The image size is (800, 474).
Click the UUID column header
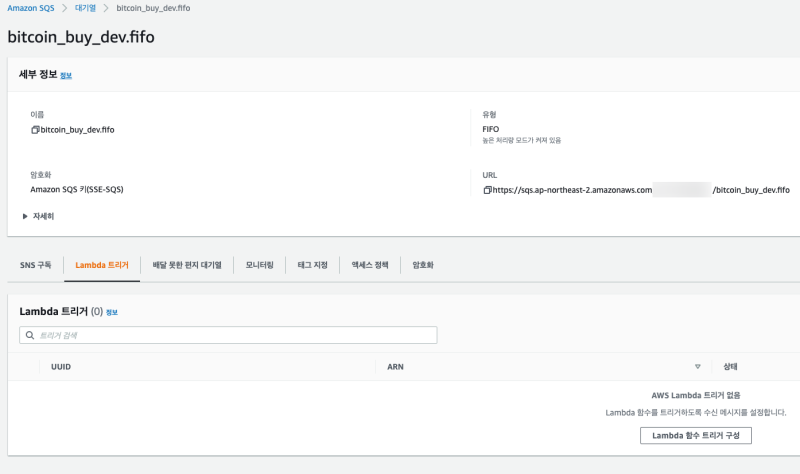[x=61, y=367]
